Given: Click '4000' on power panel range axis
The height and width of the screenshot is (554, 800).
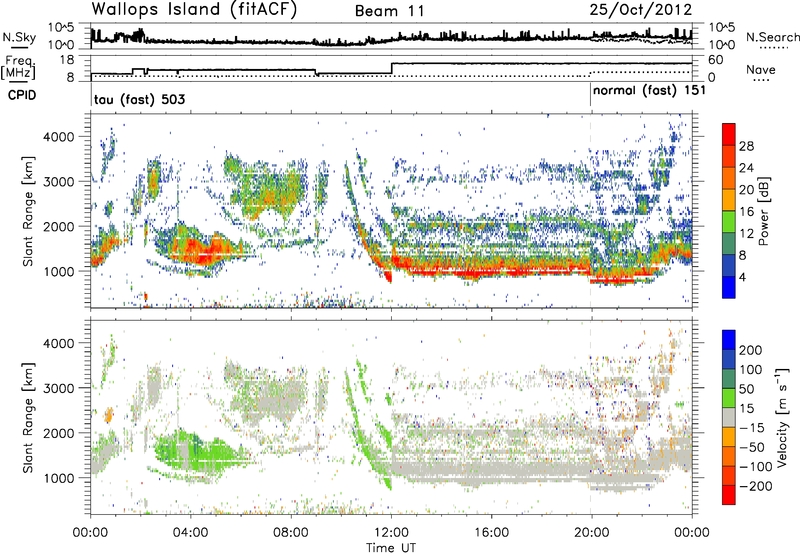Looking at the screenshot, I should tap(58, 137).
